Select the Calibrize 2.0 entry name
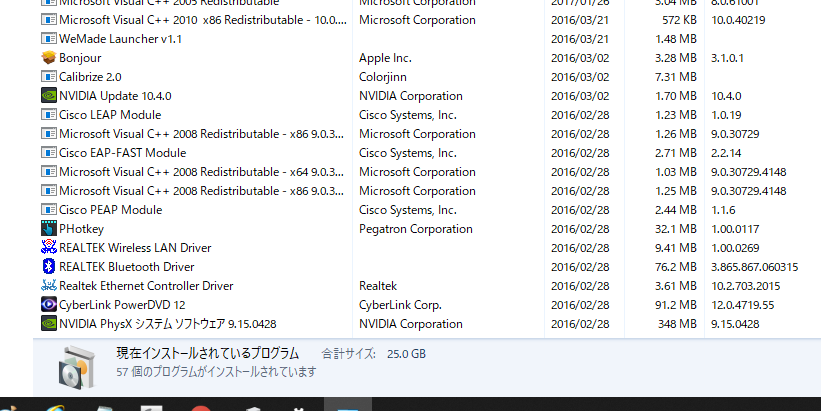 tap(90, 77)
